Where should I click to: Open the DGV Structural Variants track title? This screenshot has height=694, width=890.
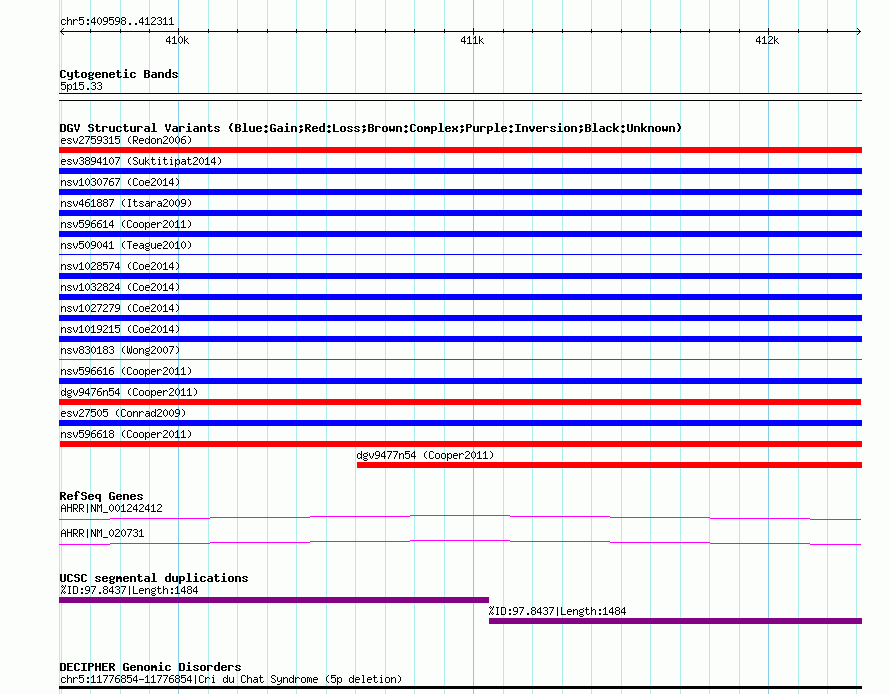[370, 128]
